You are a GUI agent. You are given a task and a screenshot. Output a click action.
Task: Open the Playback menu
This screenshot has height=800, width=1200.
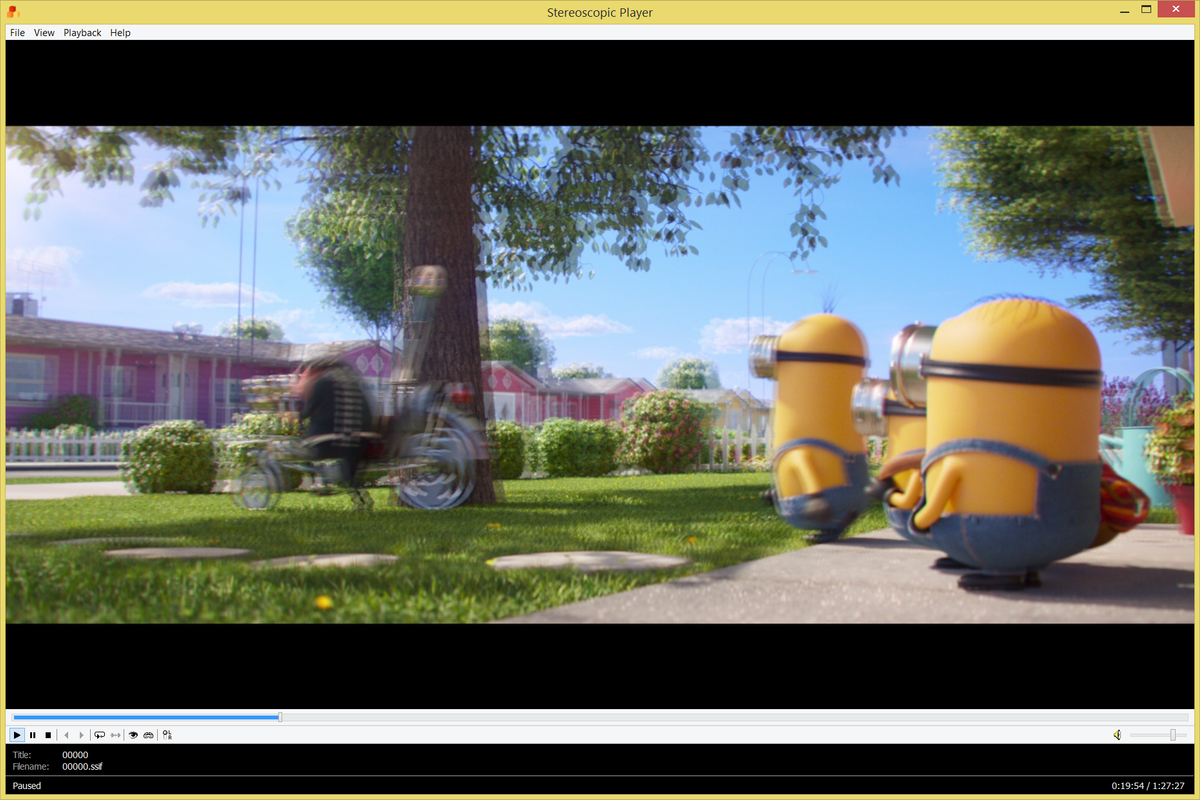coord(82,33)
